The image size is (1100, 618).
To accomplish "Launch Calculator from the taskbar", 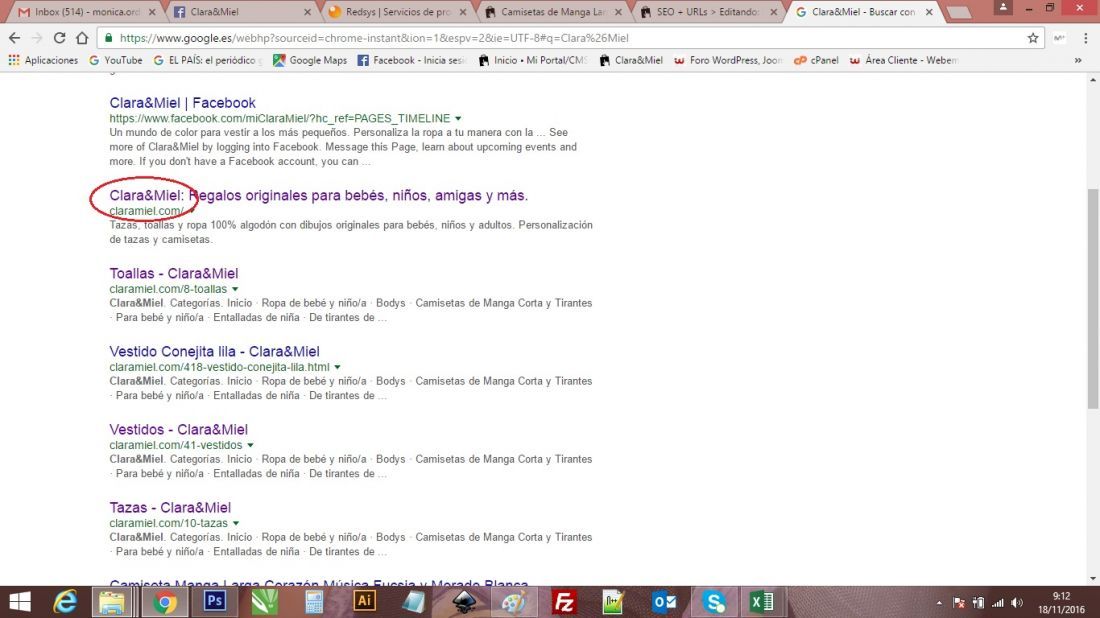I will click(x=314, y=602).
